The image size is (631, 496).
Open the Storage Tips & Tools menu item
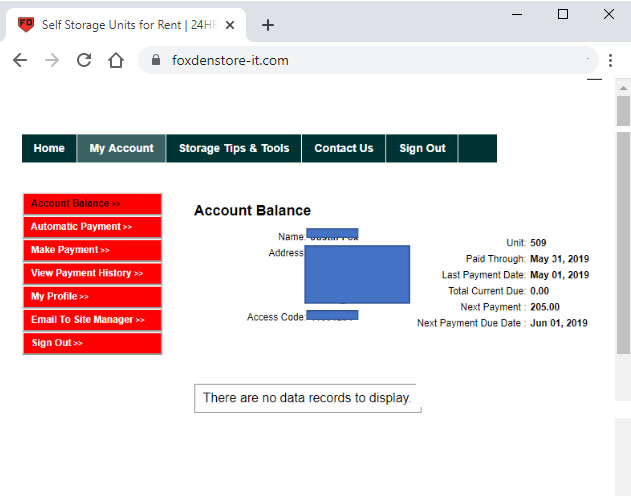coord(234,148)
